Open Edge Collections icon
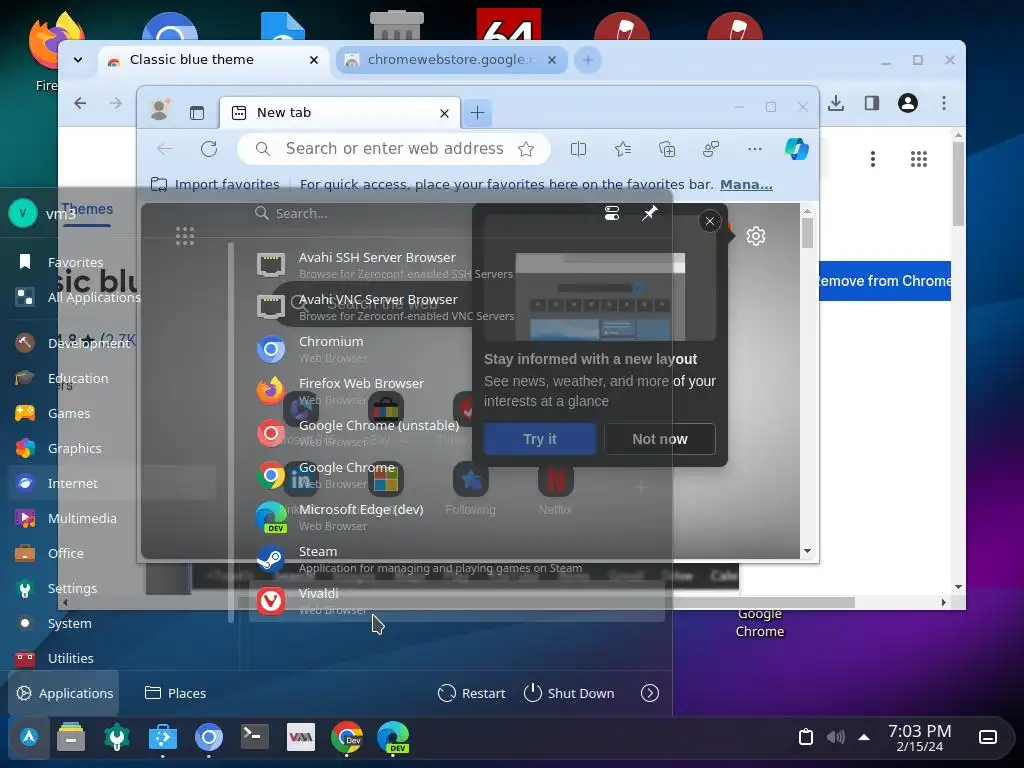 click(667, 150)
